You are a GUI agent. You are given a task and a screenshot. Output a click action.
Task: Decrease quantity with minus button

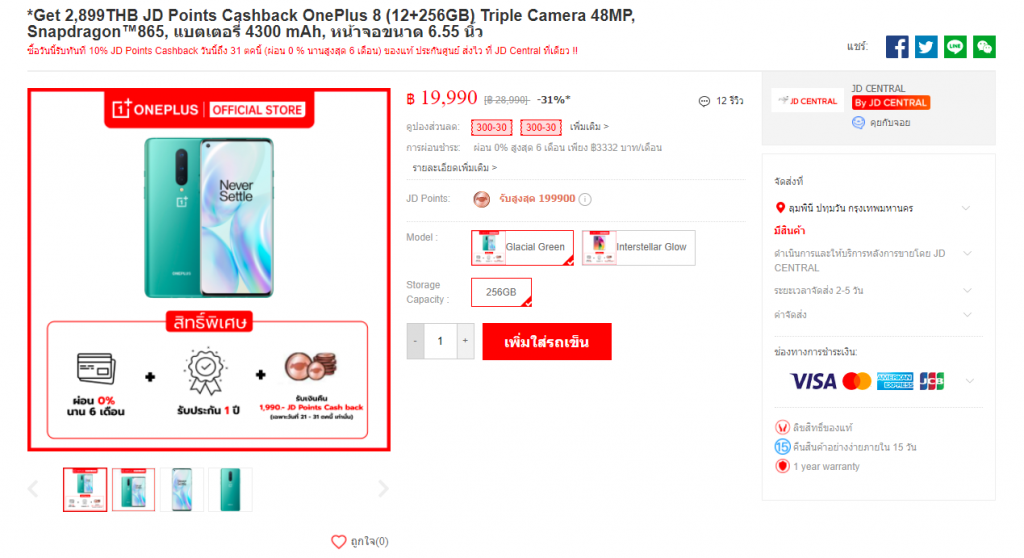click(415, 341)
